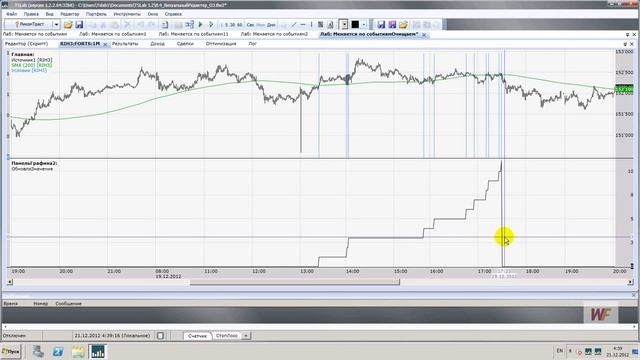Screen dimensions: 640x360
Task: Open the blue PowerShell taskbar icon
Action: [x=58, y=351]
